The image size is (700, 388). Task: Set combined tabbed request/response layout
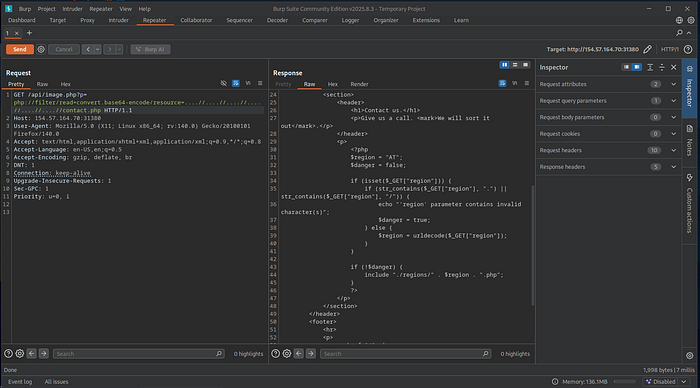[x=525, y=65]
